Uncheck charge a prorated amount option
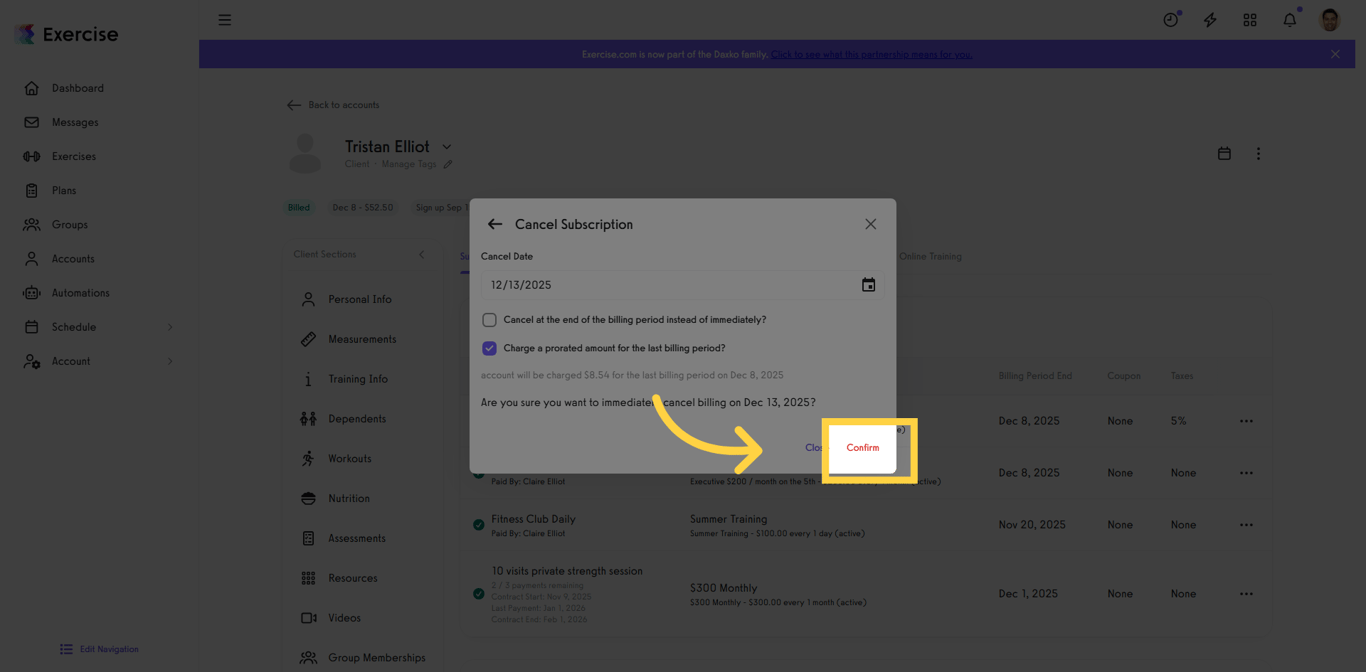Image resolution: width=1366 pixels, height=672 pixels. pyautogui.click(x=489, y=348)
